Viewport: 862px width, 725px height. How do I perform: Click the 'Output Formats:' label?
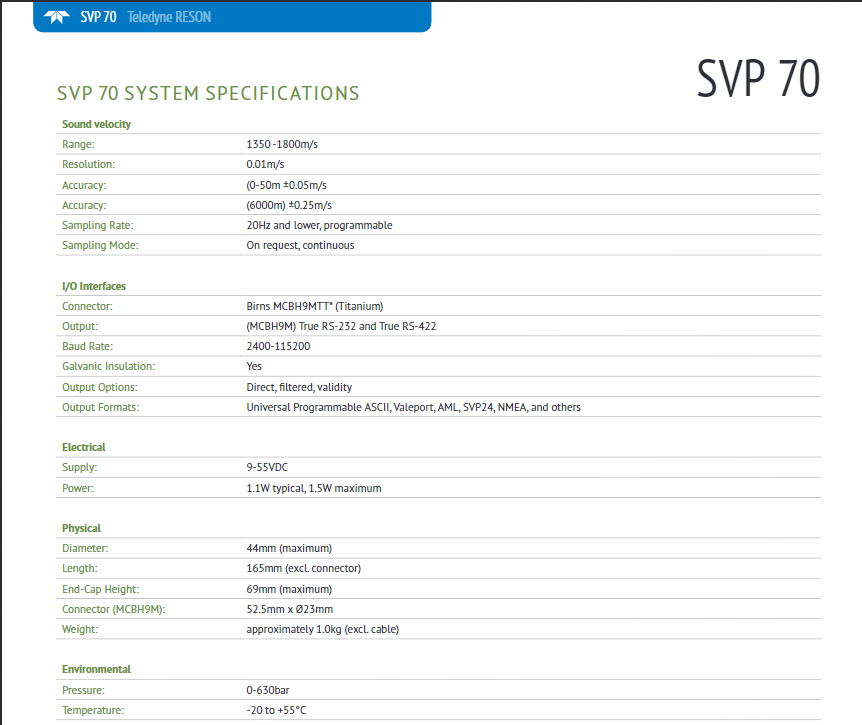point(100,407)
